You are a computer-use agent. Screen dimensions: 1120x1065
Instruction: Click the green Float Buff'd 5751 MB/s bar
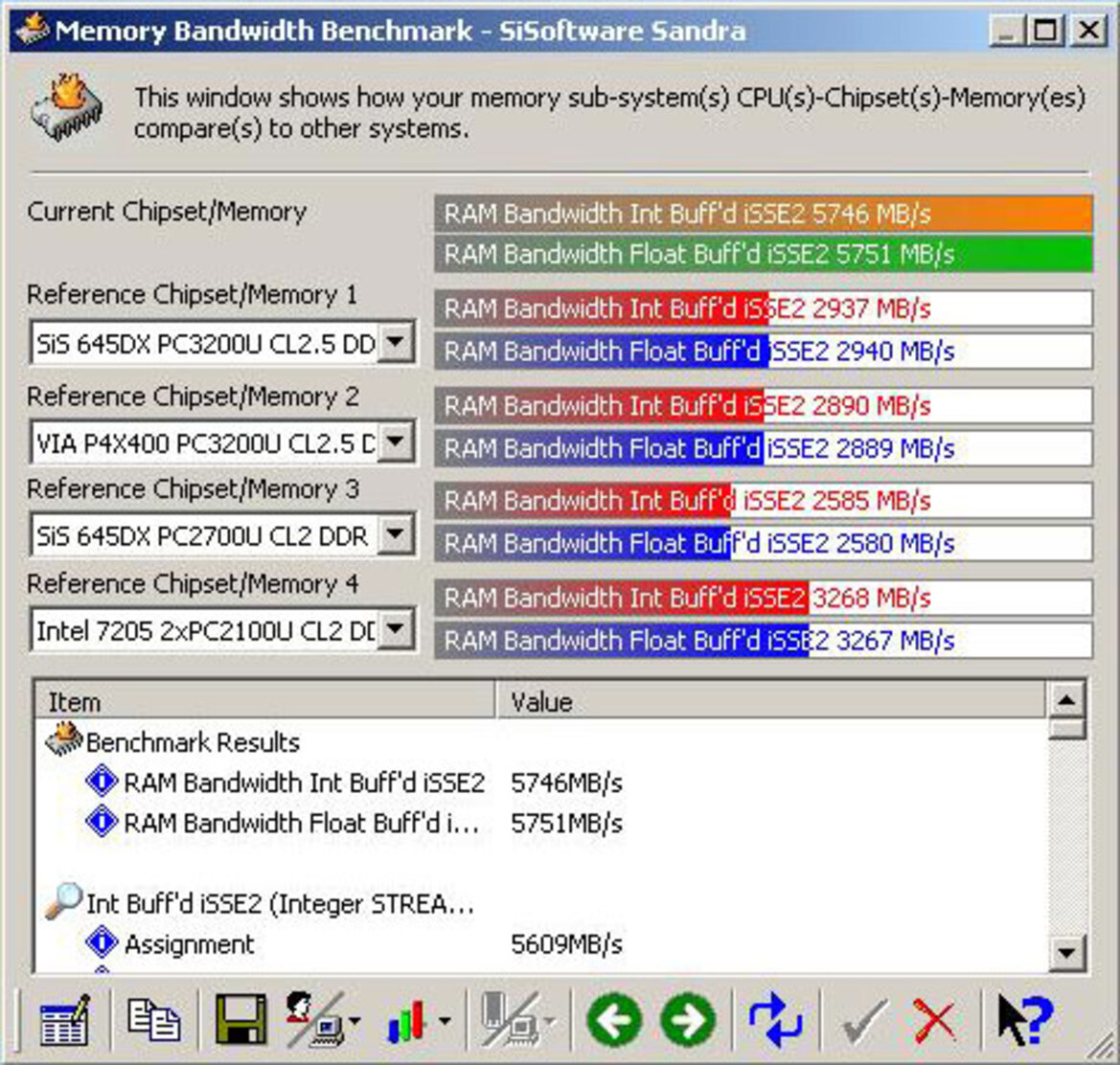point(764,254)
